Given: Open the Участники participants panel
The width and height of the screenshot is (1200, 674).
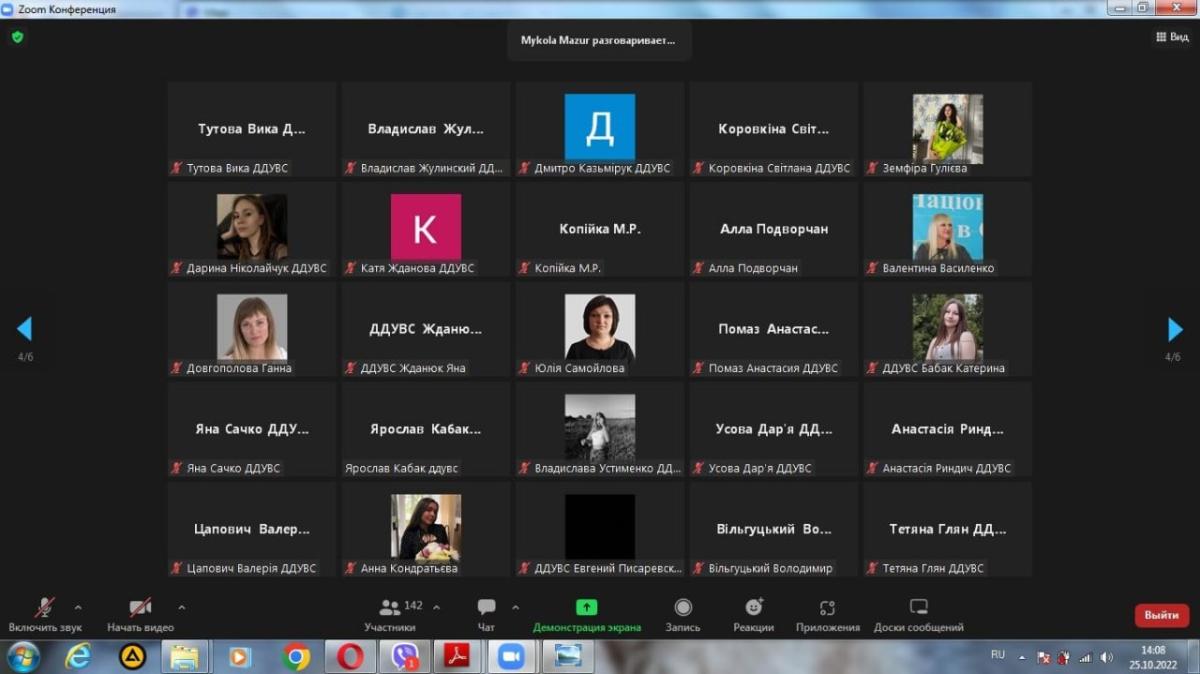Looking at the screenshot, I should tap(390, 608).
